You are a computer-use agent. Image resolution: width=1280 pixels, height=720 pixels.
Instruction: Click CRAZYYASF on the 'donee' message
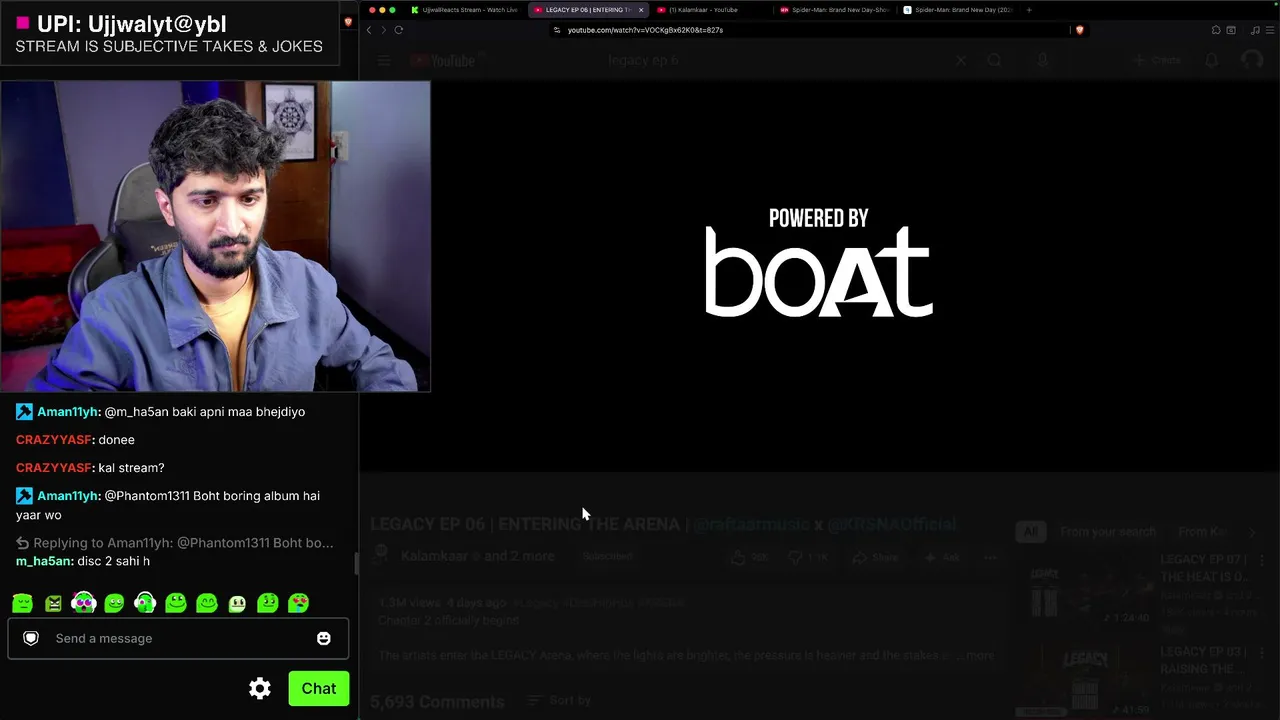[54, 440]
